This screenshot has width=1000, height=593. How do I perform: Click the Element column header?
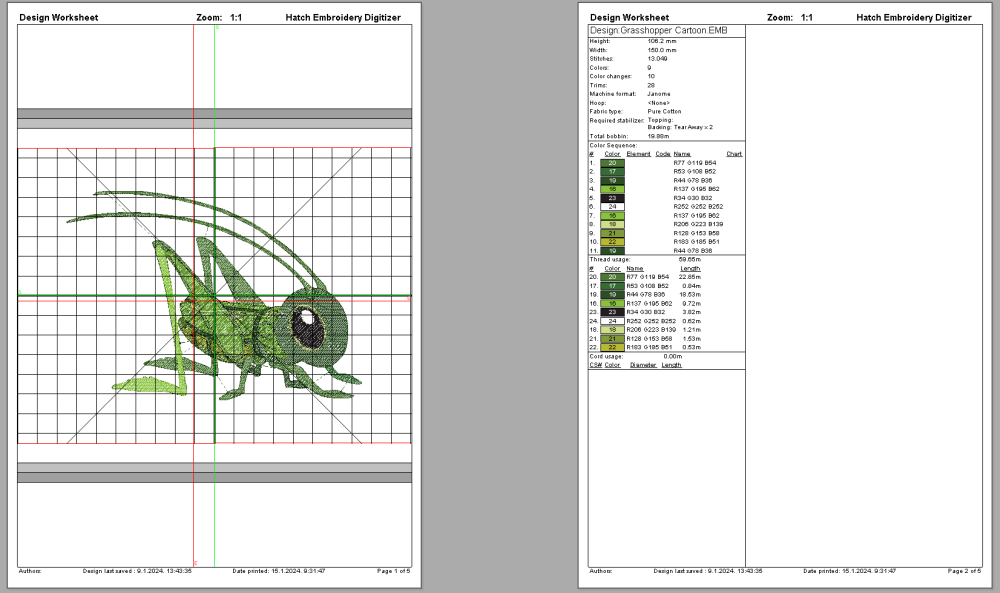(x=638, y=154)
